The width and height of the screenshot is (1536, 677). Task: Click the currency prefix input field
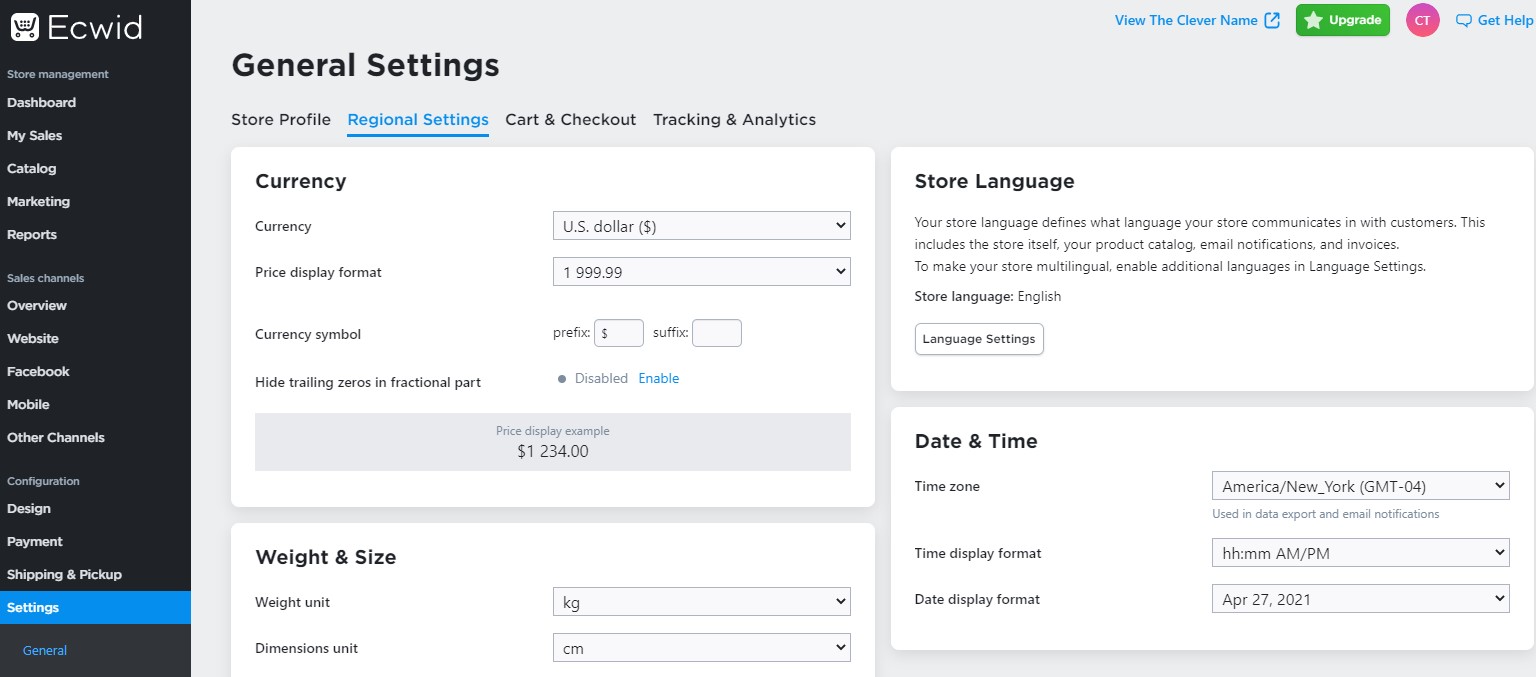619,332
